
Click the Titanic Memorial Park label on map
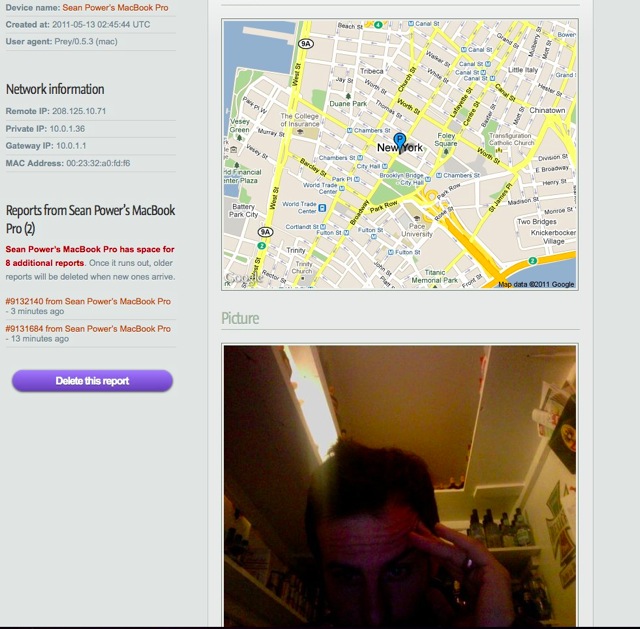(x=434, y=276)
